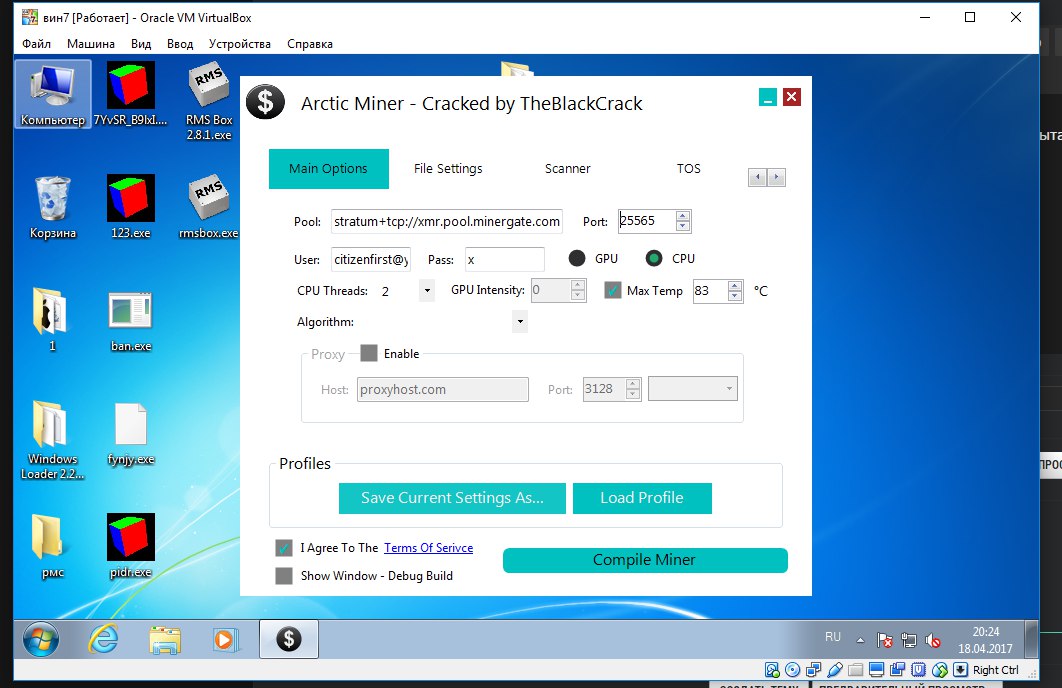This screenshot has height=688, width=1062.
Task: Click the RMS Box 2.8.1.exe desktop icon
Action: tap(208, 94)
